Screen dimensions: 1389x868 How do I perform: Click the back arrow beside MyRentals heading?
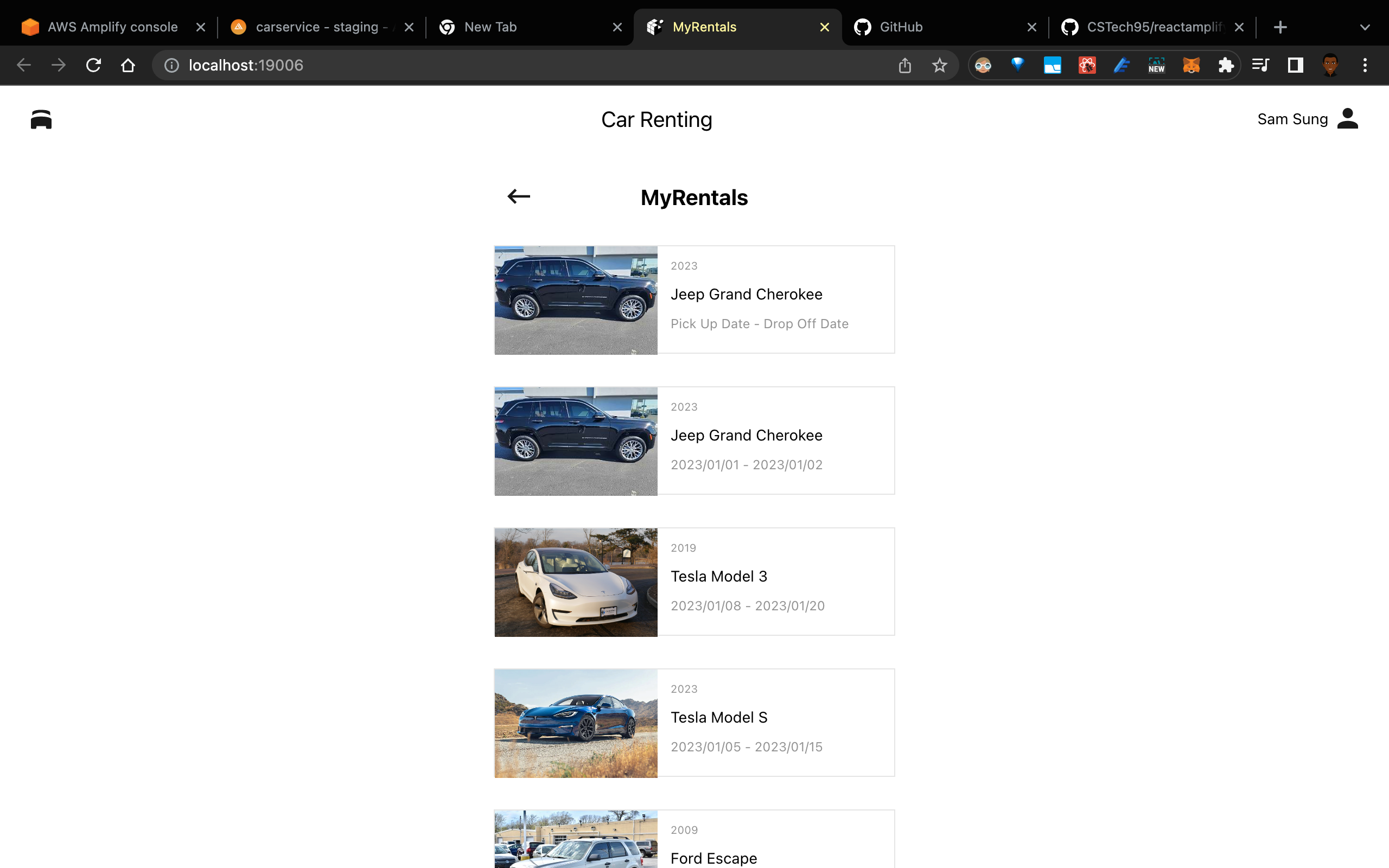coord(518,196)
